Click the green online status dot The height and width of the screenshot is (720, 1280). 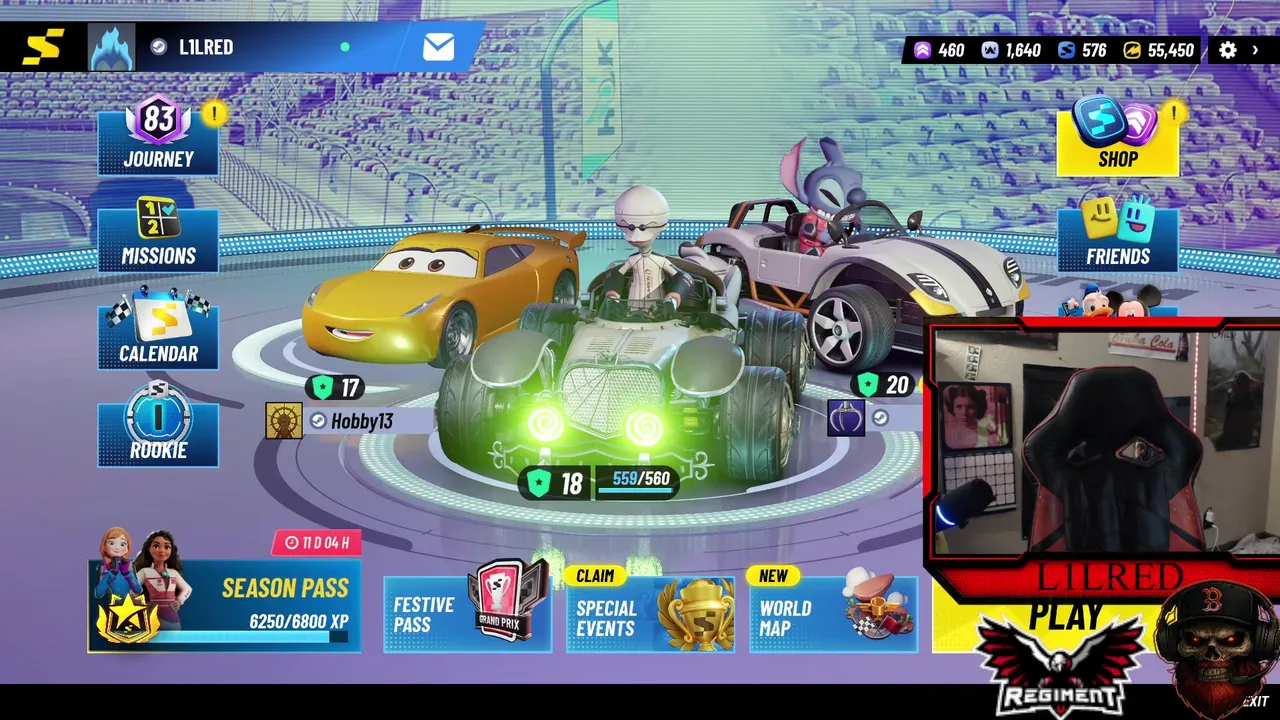[345, 47]
